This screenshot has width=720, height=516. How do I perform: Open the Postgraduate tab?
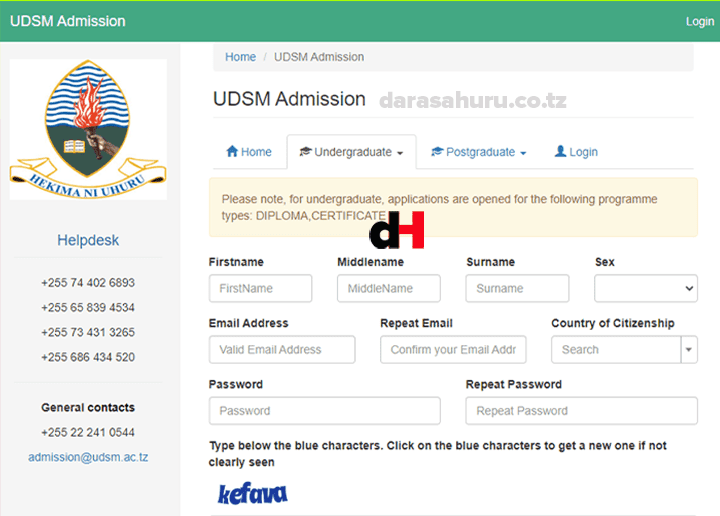pyautogui.click(x=479, y=152)
